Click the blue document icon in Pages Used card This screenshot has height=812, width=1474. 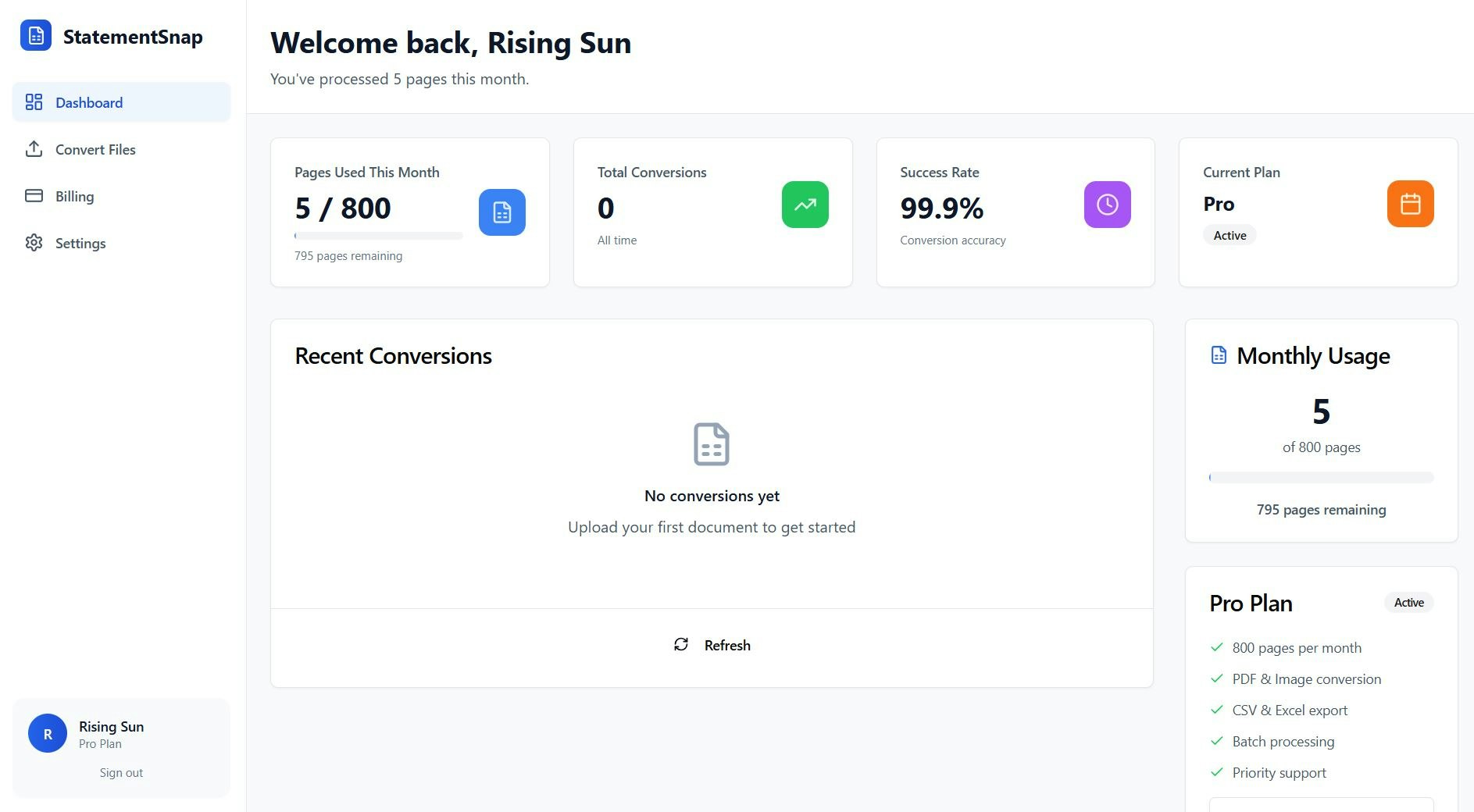click(502, 212)
